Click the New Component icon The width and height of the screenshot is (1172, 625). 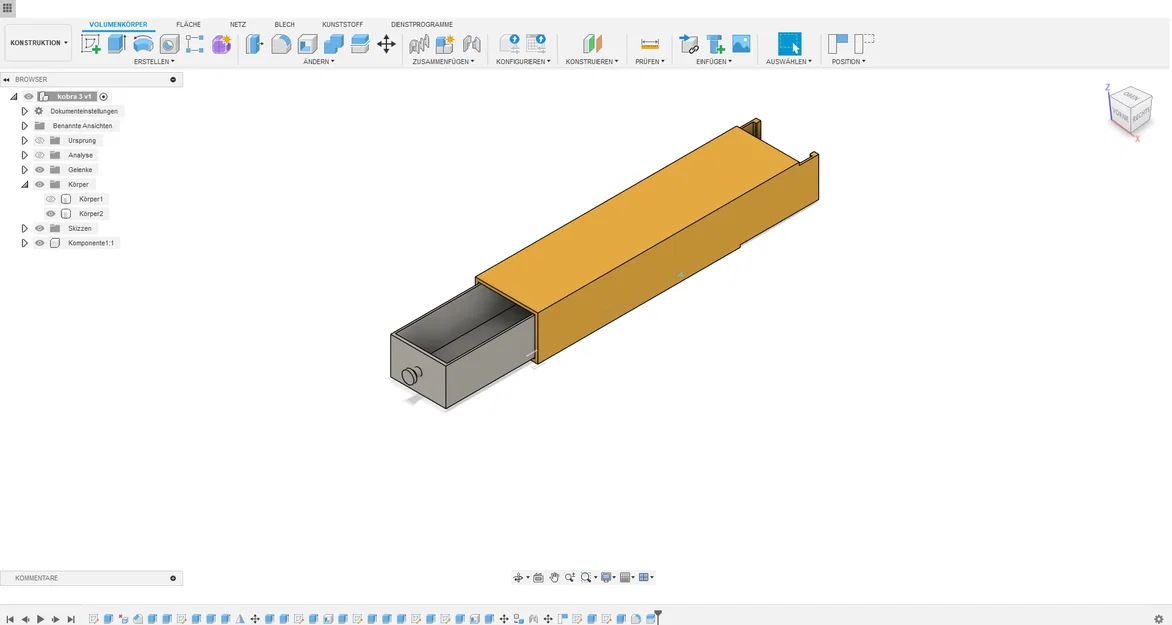pyautogui.click(x=445, y=44)
